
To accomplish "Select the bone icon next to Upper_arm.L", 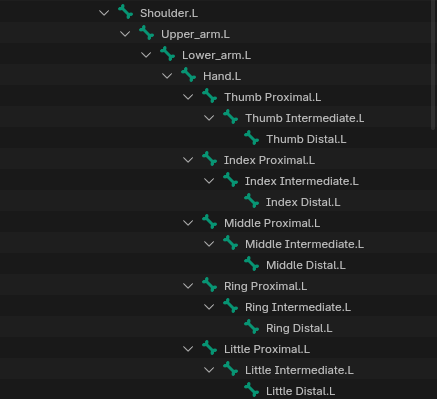I will (x=146, y=33).
